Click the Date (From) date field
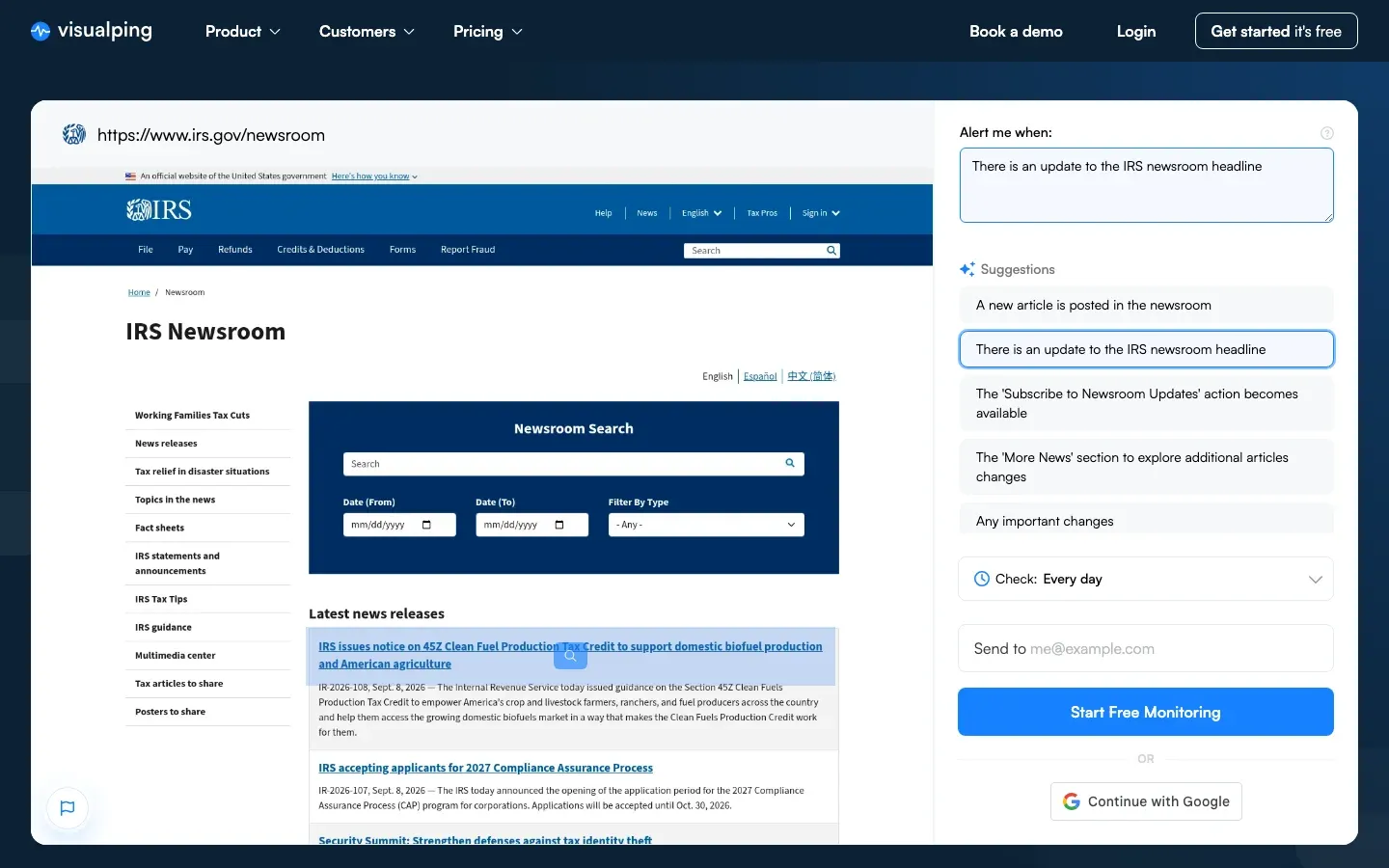 point(399,525)
